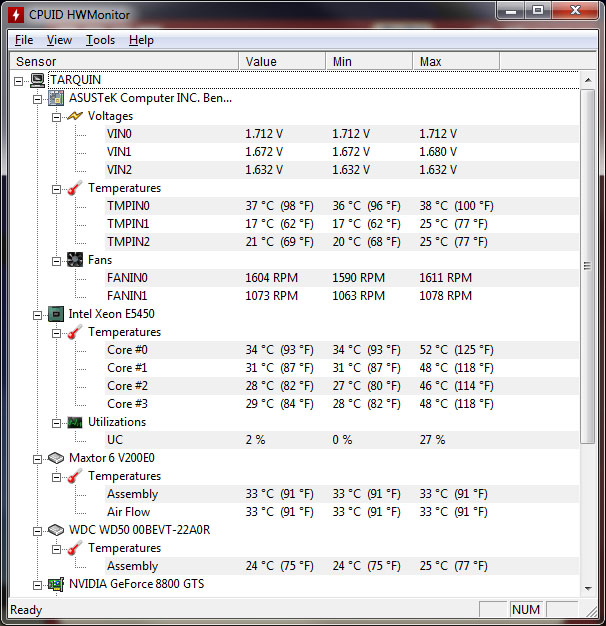Collapse the WDC Temperatures group
Image resolution: width=606 pixels, height=626 pixels.
point(56,549)
